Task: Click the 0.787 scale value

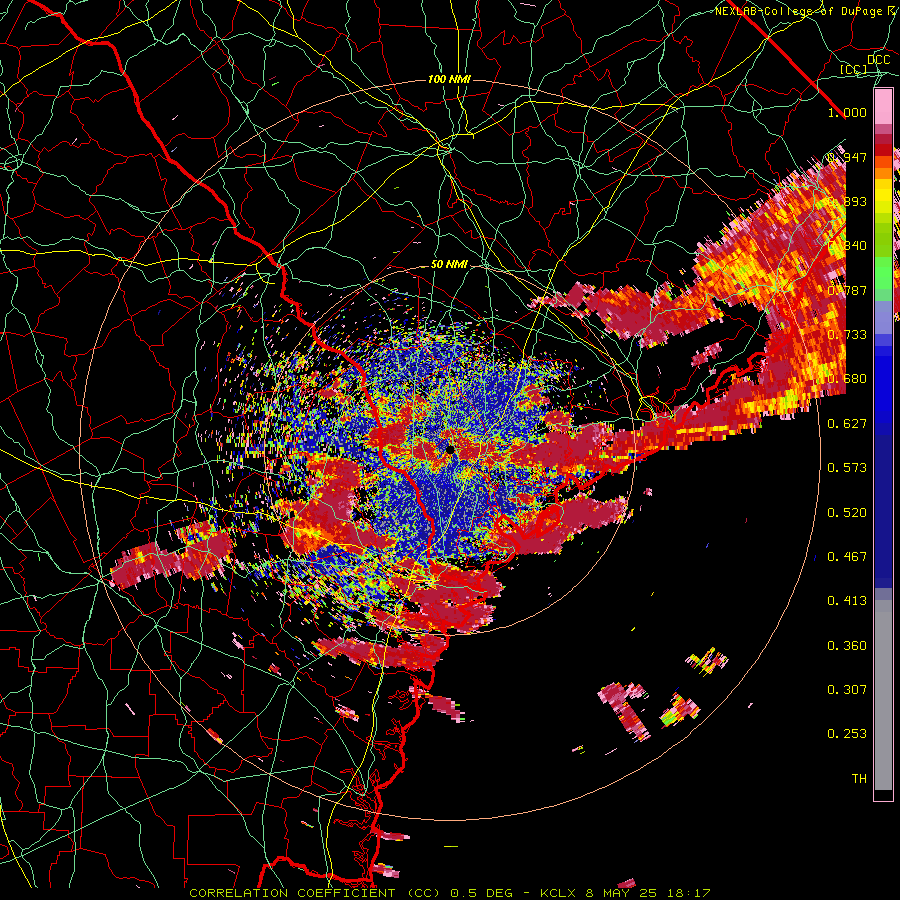Action: click(x=847, y=290)
